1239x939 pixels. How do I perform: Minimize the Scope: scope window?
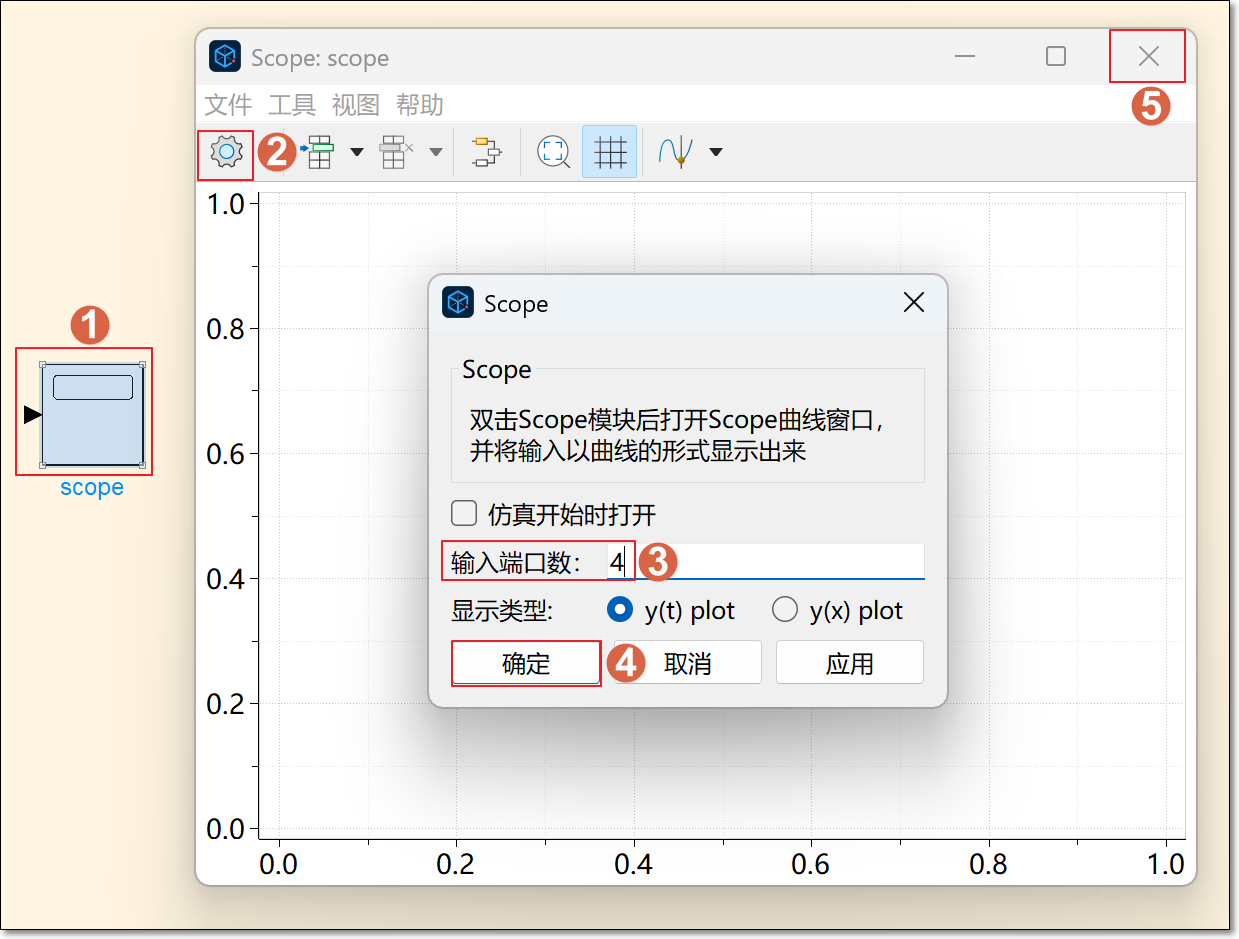[965, 57]
